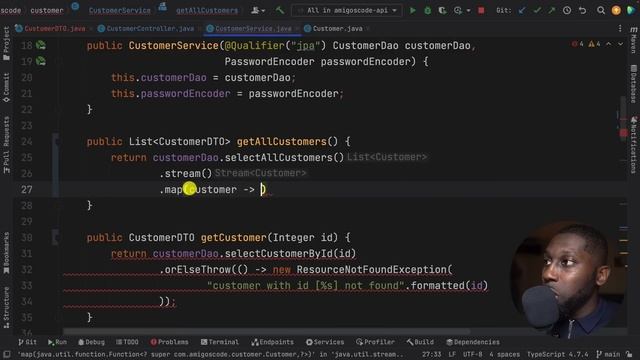This screenshot has width=640, height=360.
Task: Close the Customer.java tab
Action: tap(368, 29)
